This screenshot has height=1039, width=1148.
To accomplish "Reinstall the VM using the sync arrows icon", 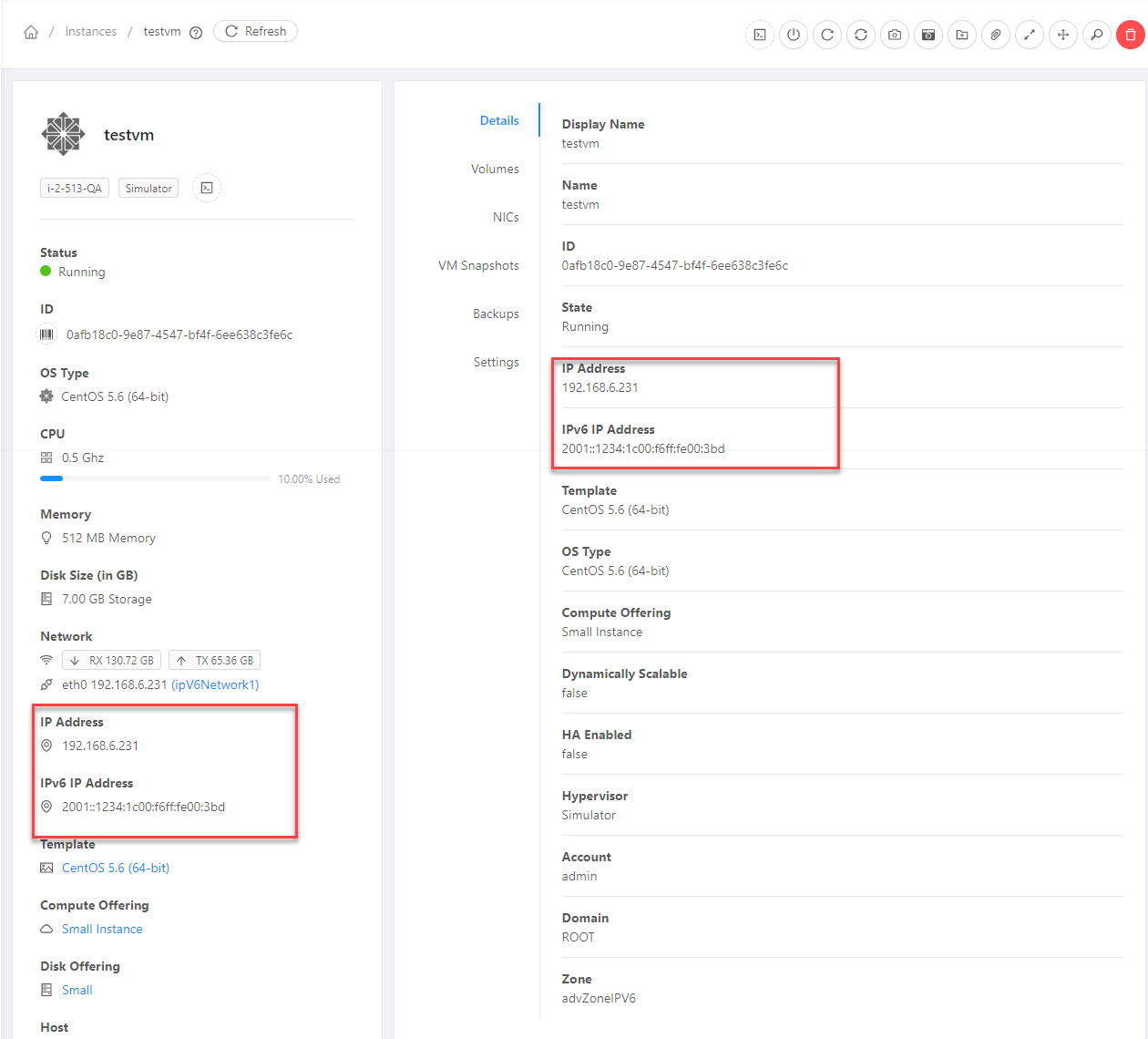I will (861, 35).
